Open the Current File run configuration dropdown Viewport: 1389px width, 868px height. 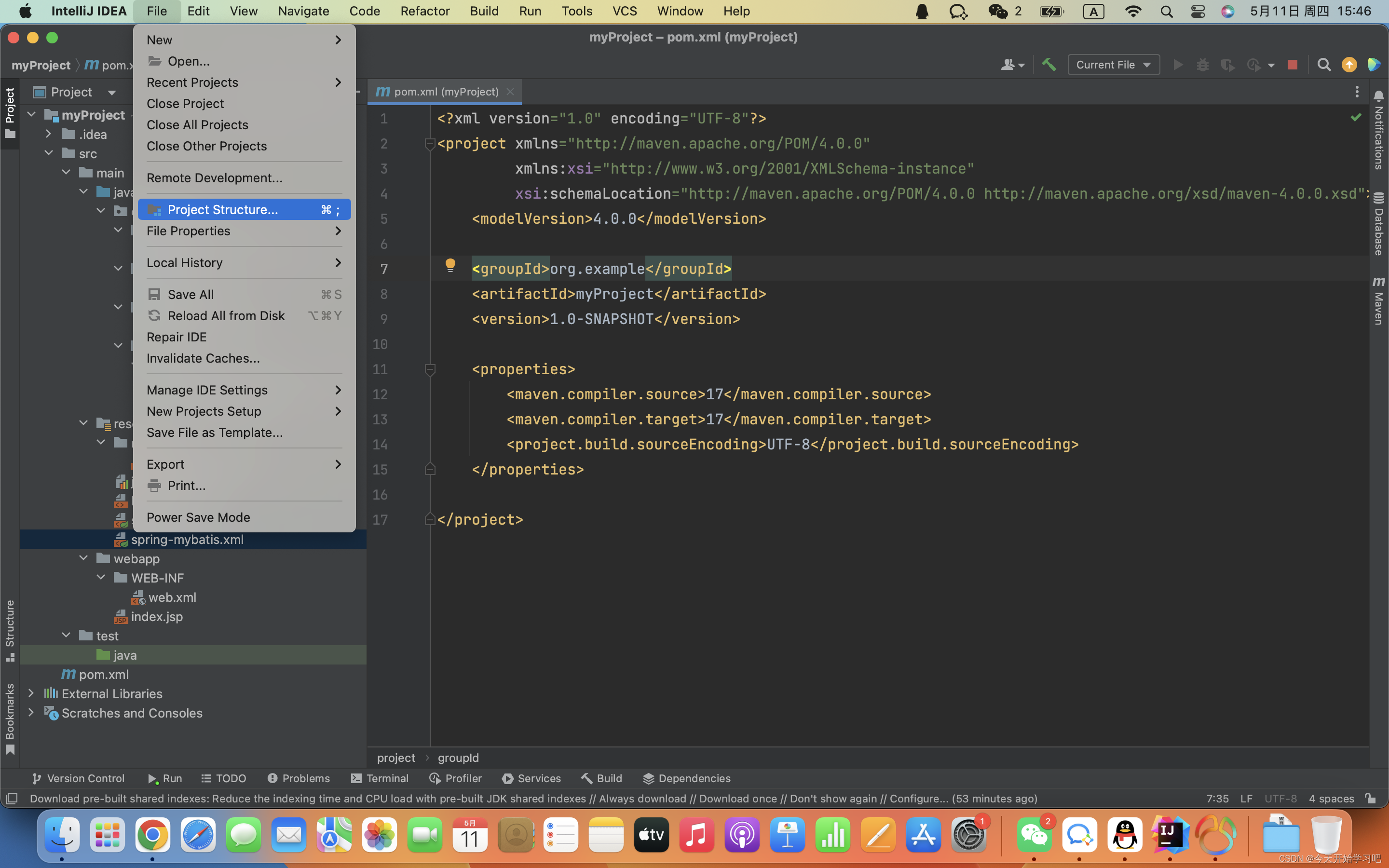tap(1114, 65)
